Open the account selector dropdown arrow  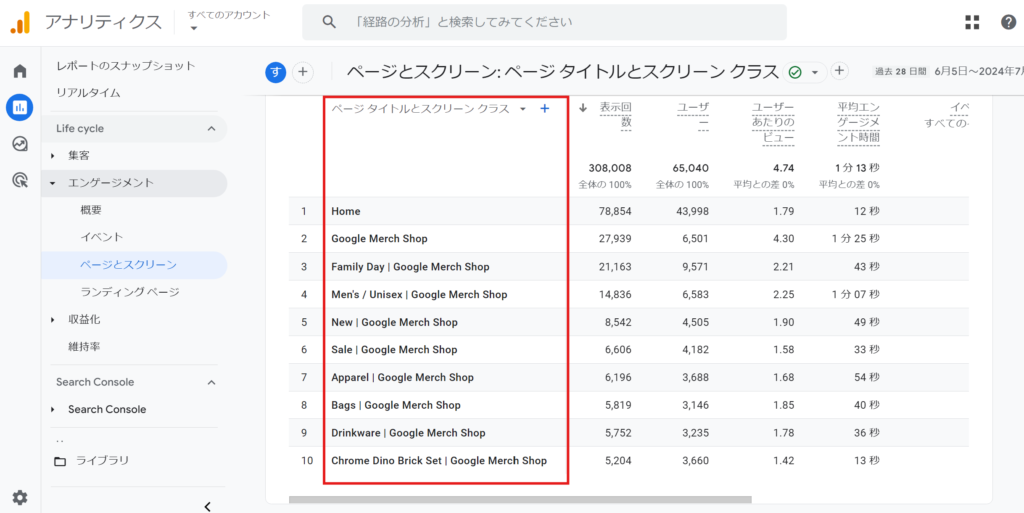[x=194, y=28]
